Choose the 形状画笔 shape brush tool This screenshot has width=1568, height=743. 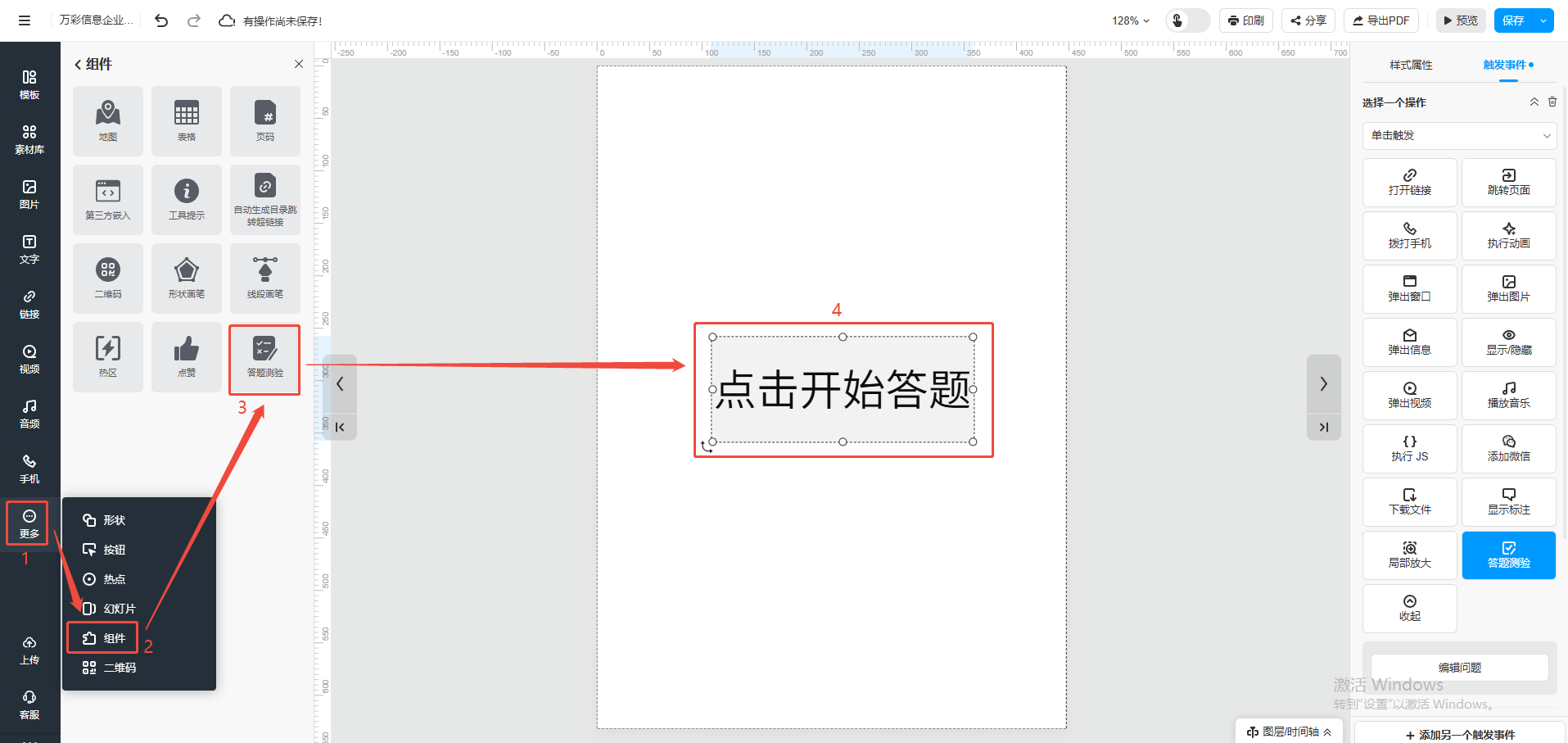coord(187,278)
